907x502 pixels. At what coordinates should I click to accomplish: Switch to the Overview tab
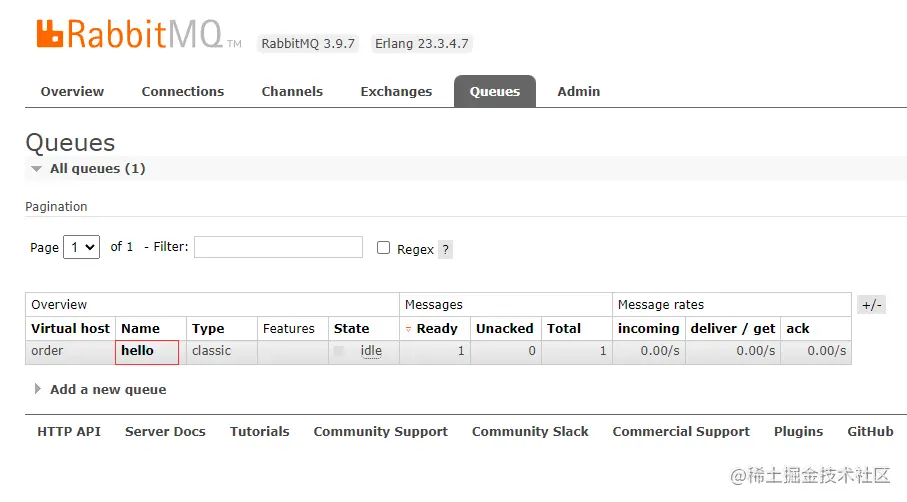coord(72,91)
